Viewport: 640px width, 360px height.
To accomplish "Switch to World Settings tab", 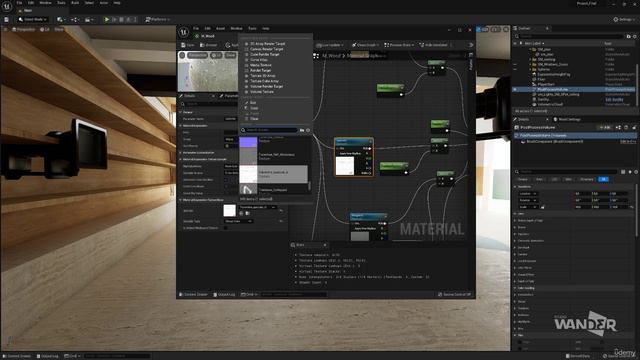I will pyautogui.click(x=567, y=119).
